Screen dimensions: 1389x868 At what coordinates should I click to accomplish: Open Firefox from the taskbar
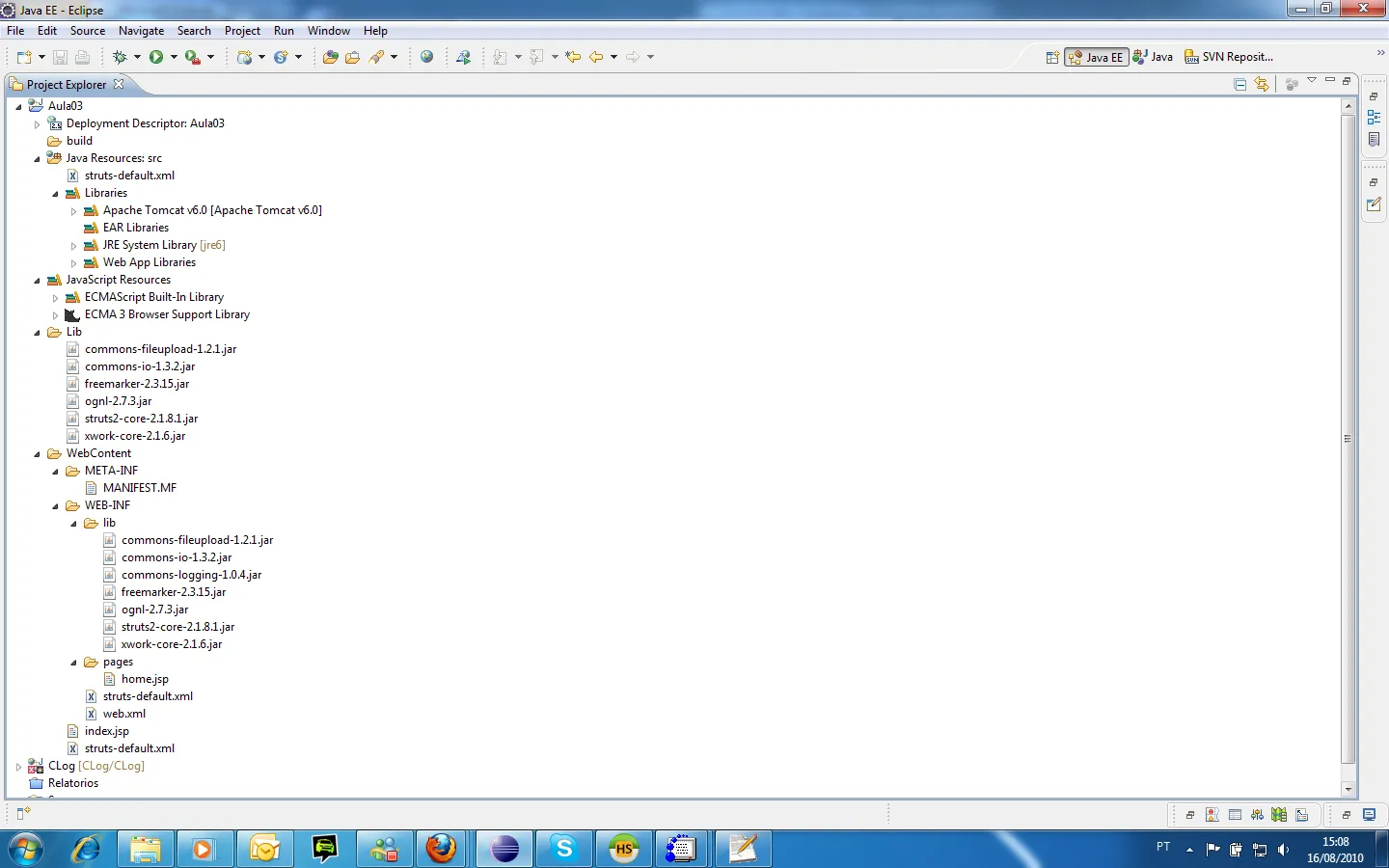[x=442, y=849]
